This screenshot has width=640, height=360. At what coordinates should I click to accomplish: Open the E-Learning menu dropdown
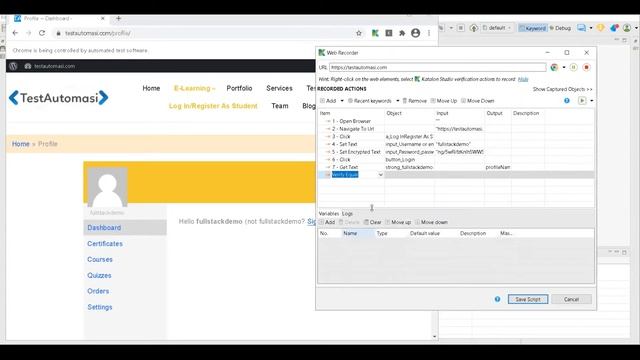click(194, 88)
